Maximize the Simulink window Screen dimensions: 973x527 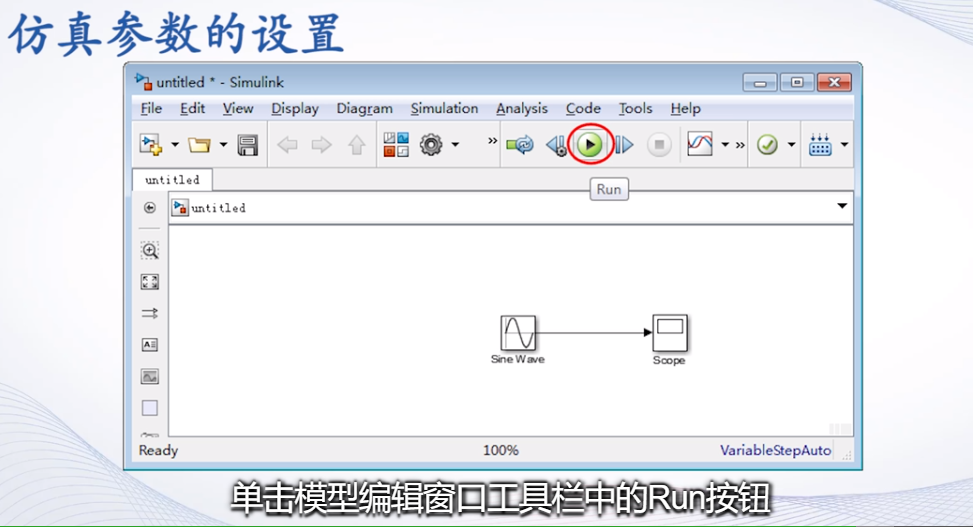click(x=797, y=82)
